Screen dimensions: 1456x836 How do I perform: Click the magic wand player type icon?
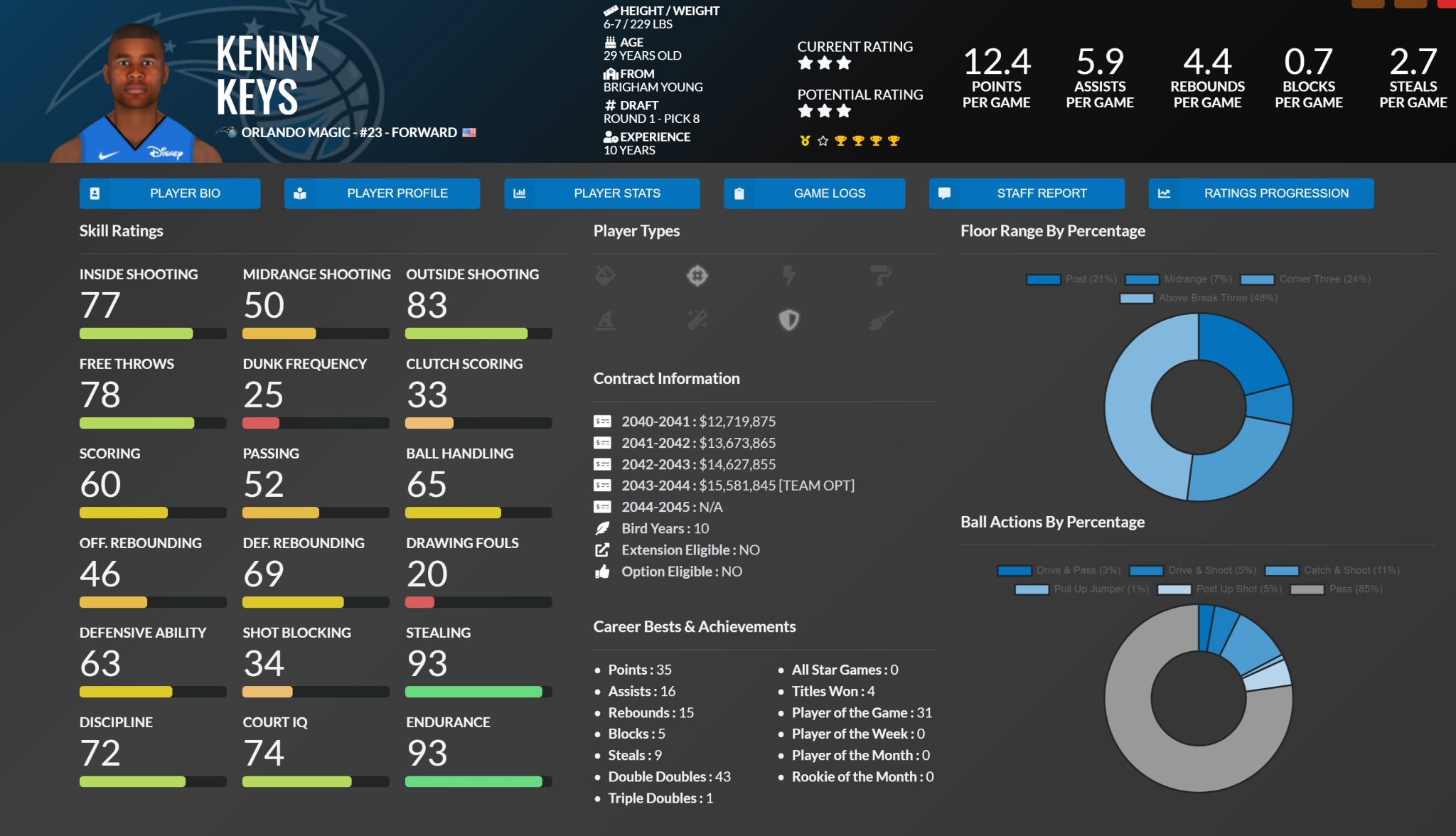point(697,320)
